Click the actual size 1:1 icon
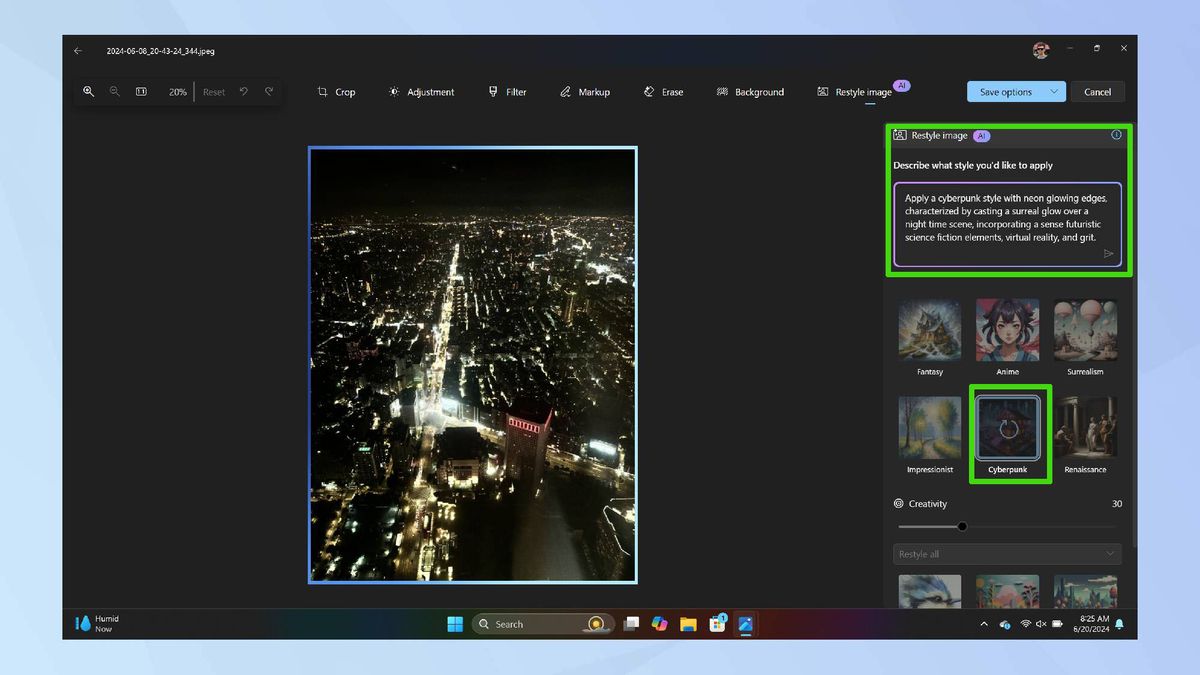1200x675 pixels. (141, 91)
